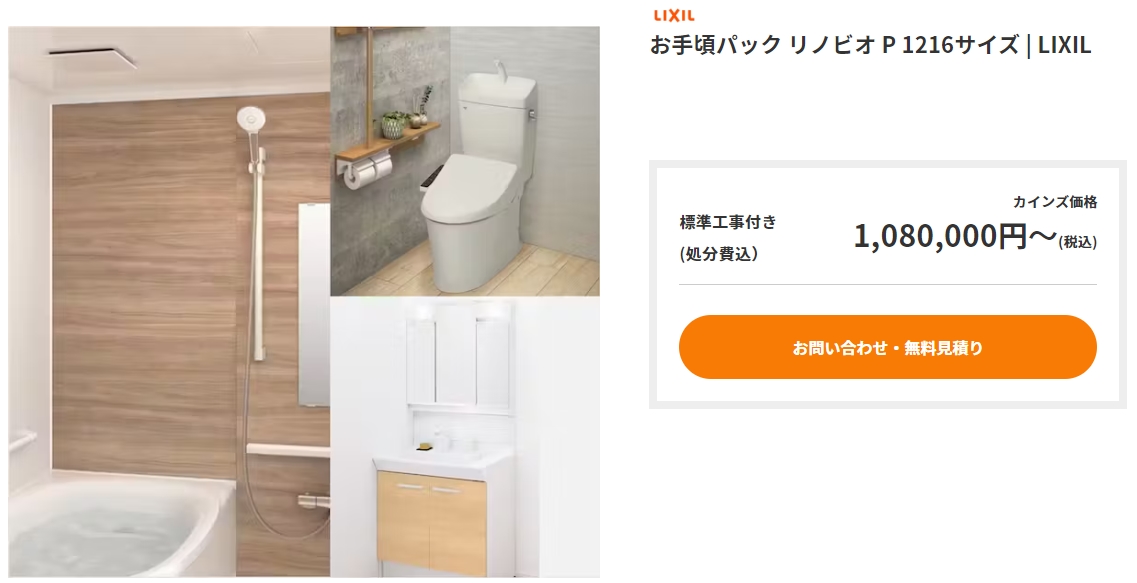The width and height of the screenshot is (1137, 583).
Task: Select the toilet room photo
Action: click(x=465, y=161)
